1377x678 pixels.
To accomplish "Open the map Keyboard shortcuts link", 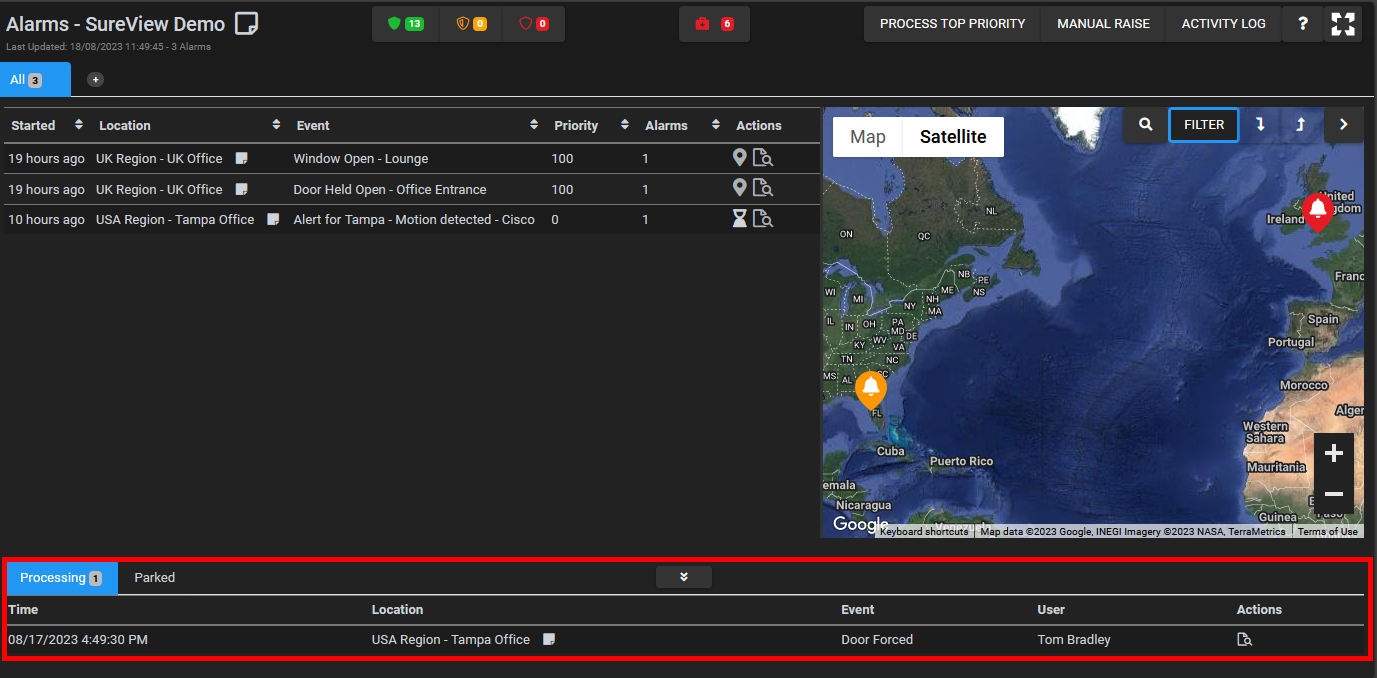I will (x=924, y=532).
